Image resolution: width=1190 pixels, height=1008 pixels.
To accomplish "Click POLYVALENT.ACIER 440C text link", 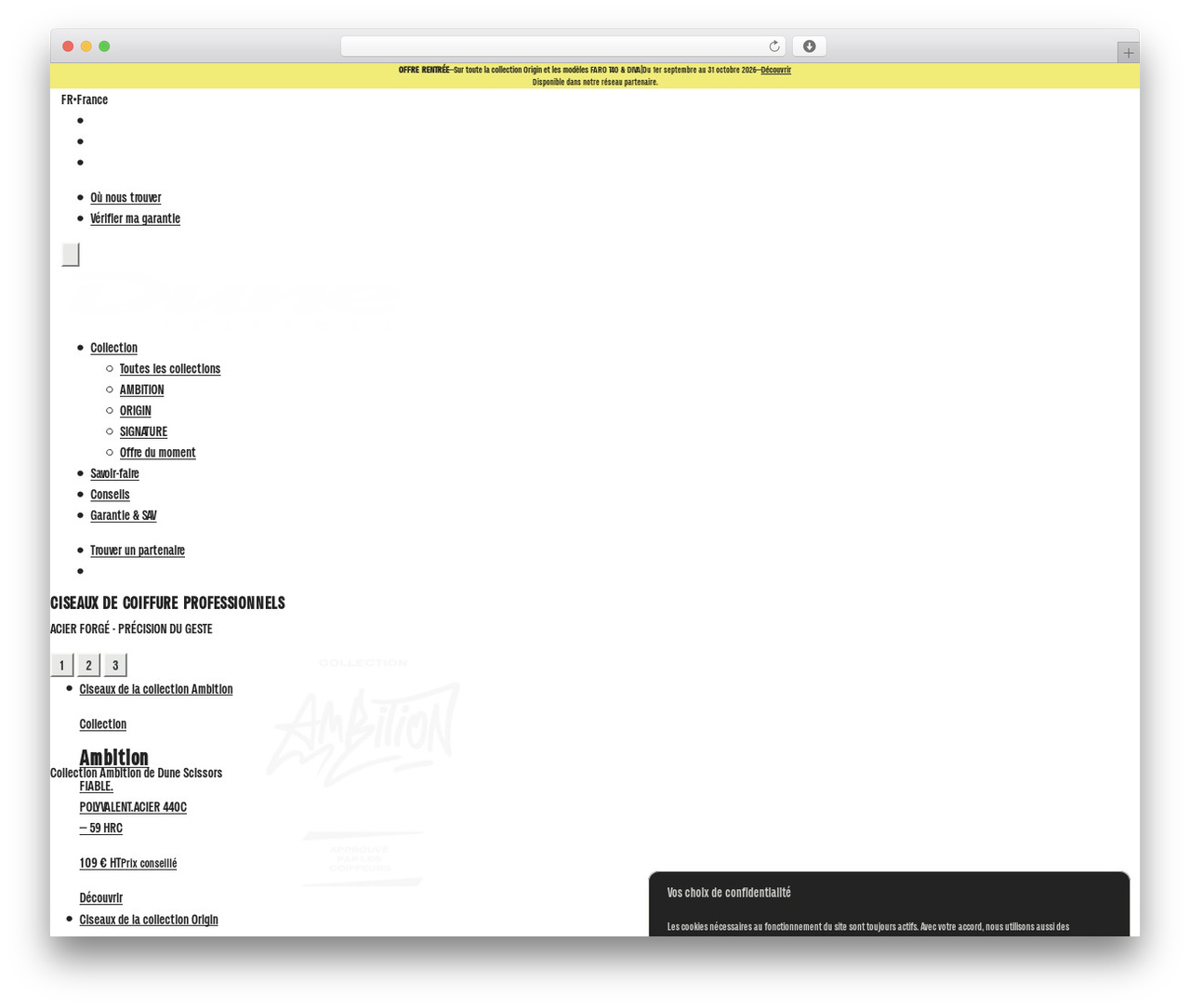I will [133, 807].
